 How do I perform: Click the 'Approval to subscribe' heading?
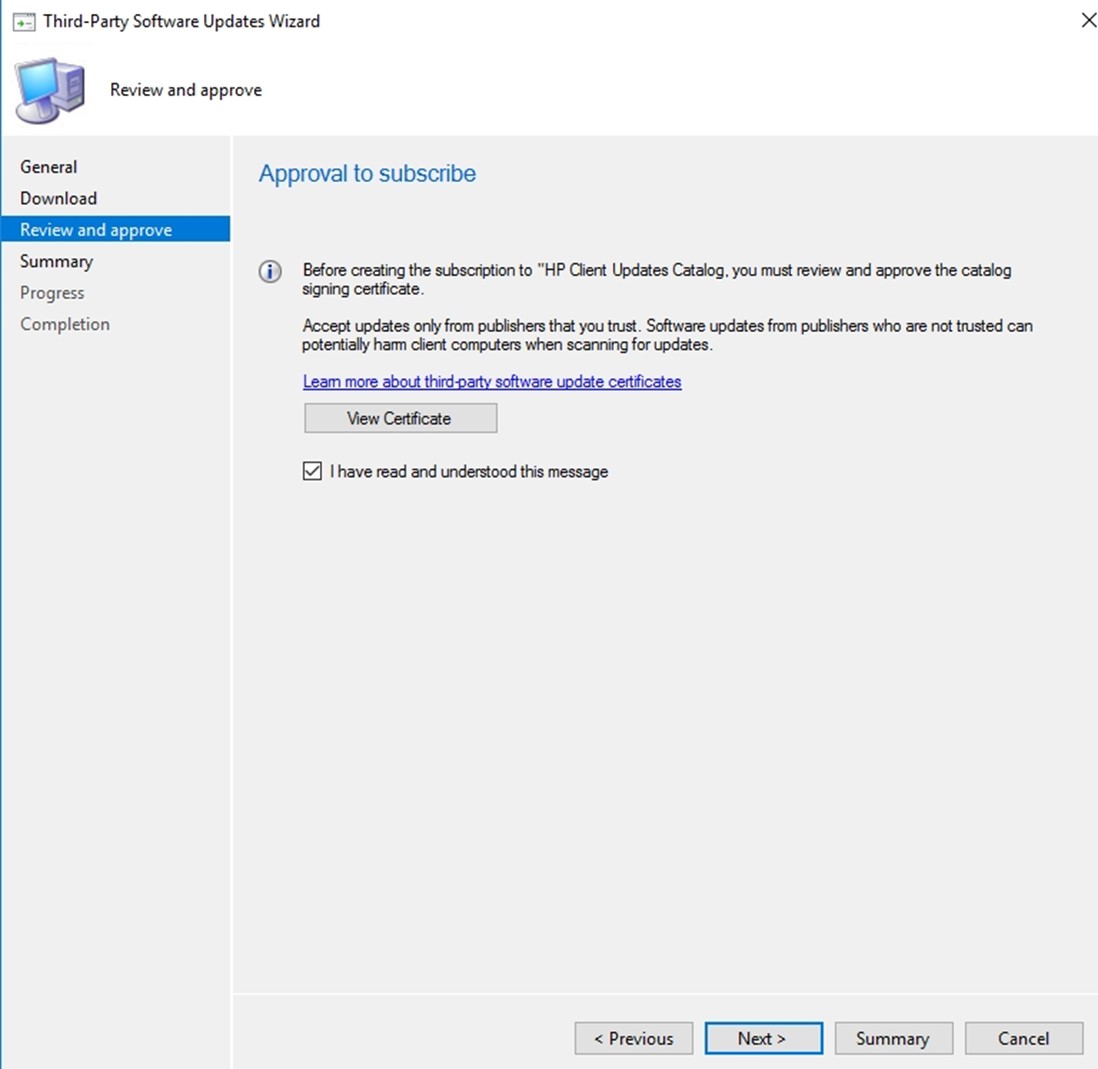click(x=367, y=173)
